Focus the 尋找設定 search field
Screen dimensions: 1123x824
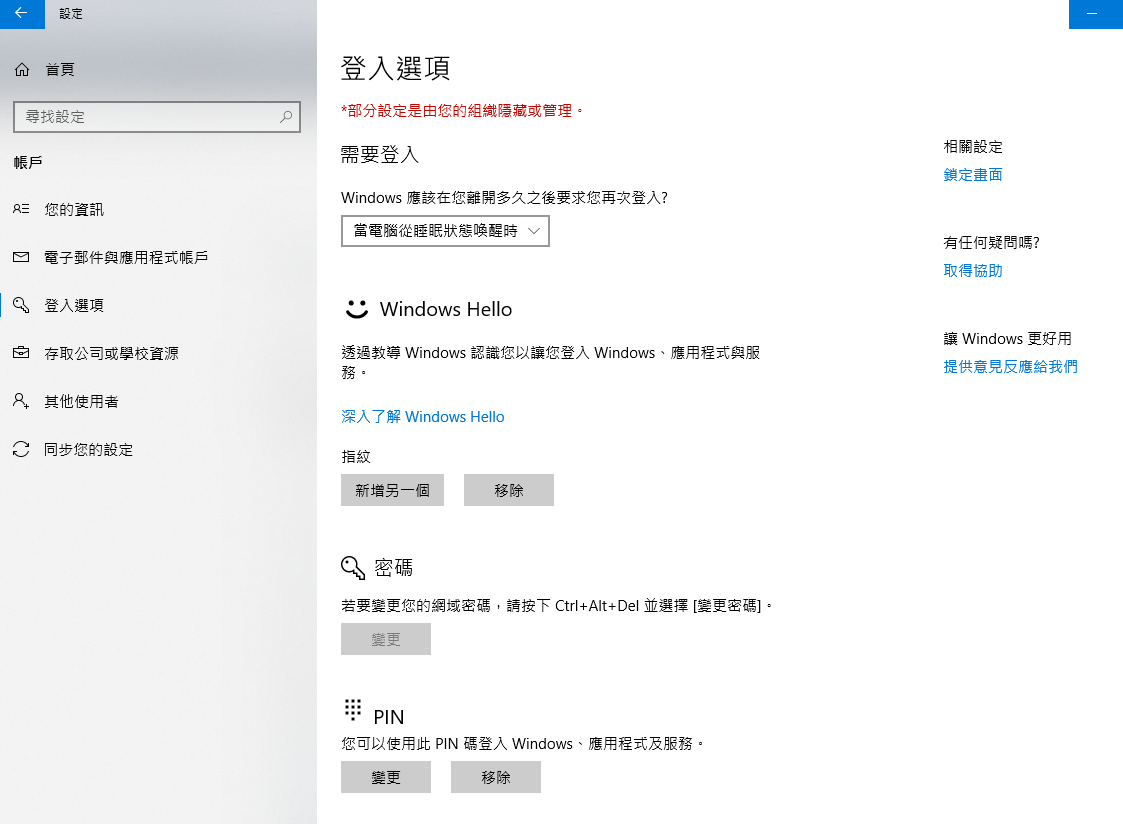pyautogui.click(x=157, y=117)
